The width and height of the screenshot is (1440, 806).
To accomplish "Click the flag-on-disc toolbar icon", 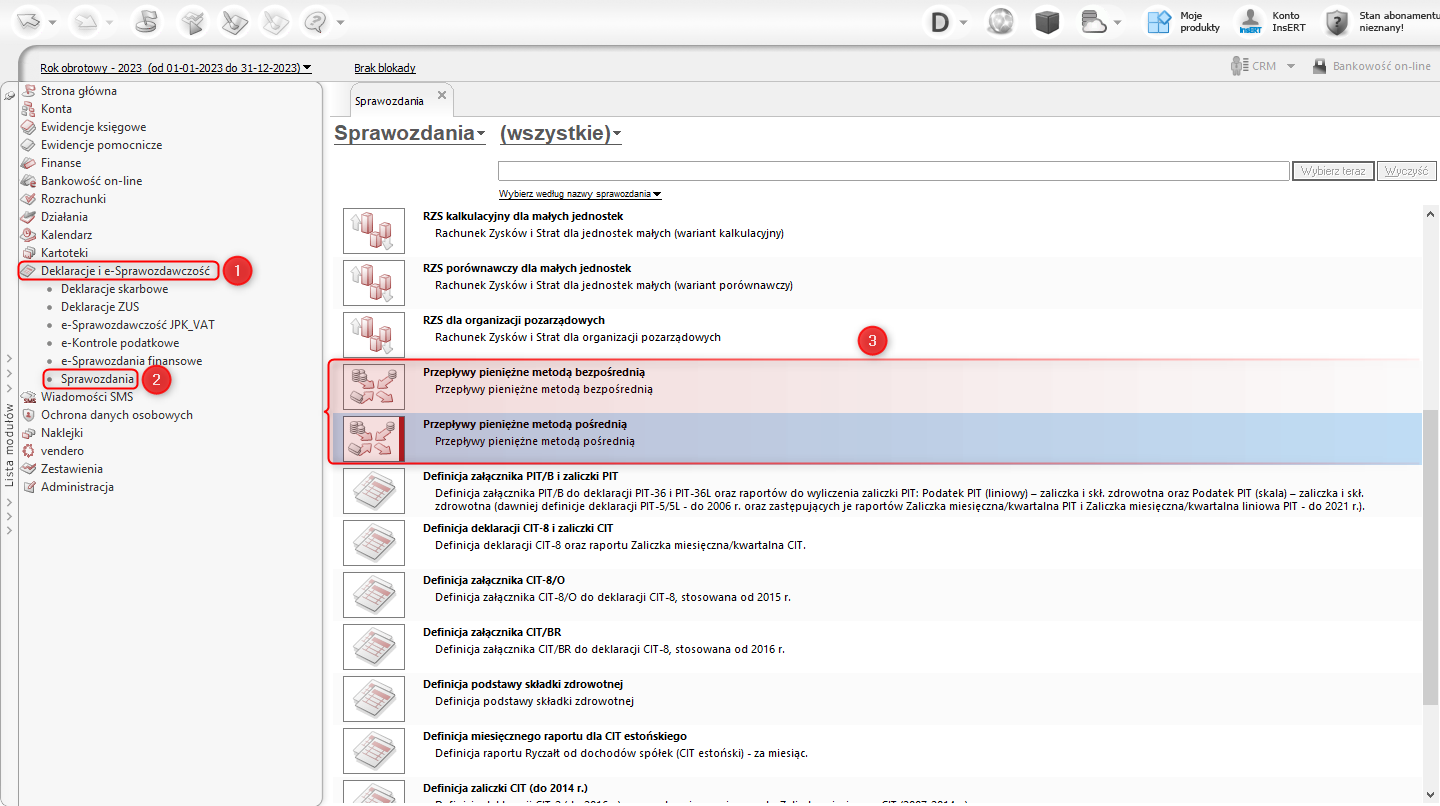I will [147, 21].
